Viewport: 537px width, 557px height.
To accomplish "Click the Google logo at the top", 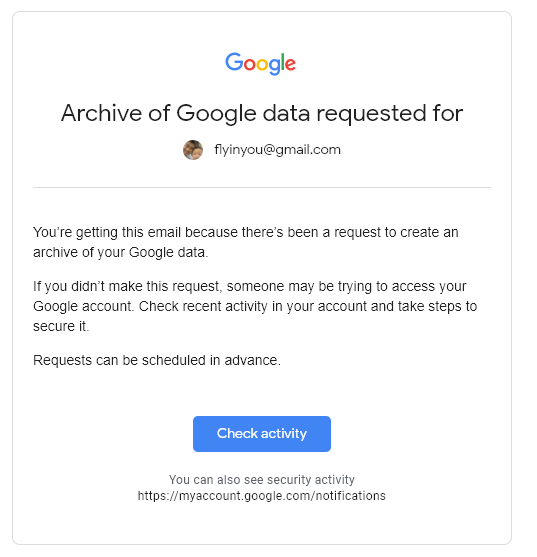I will point(260,64).
